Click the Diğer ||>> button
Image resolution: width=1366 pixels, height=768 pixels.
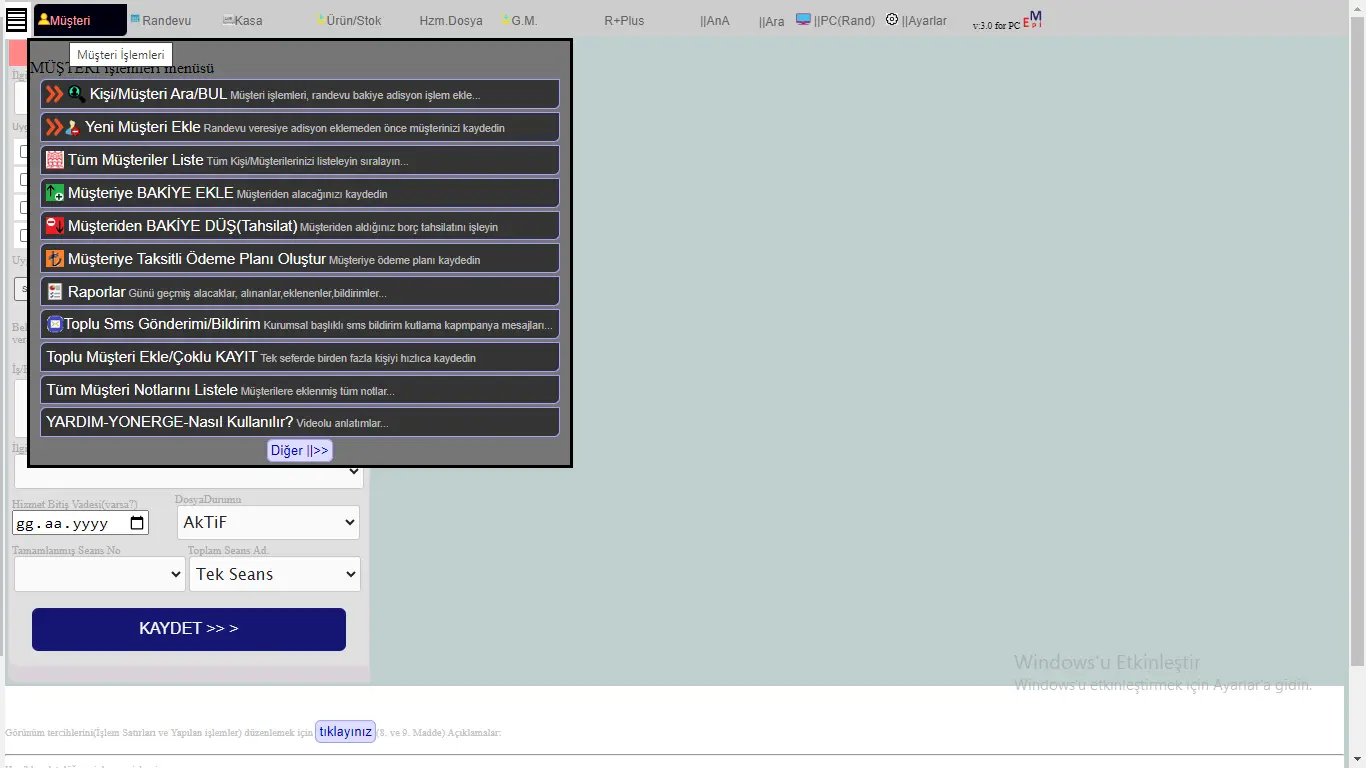[x=299, y=450]
